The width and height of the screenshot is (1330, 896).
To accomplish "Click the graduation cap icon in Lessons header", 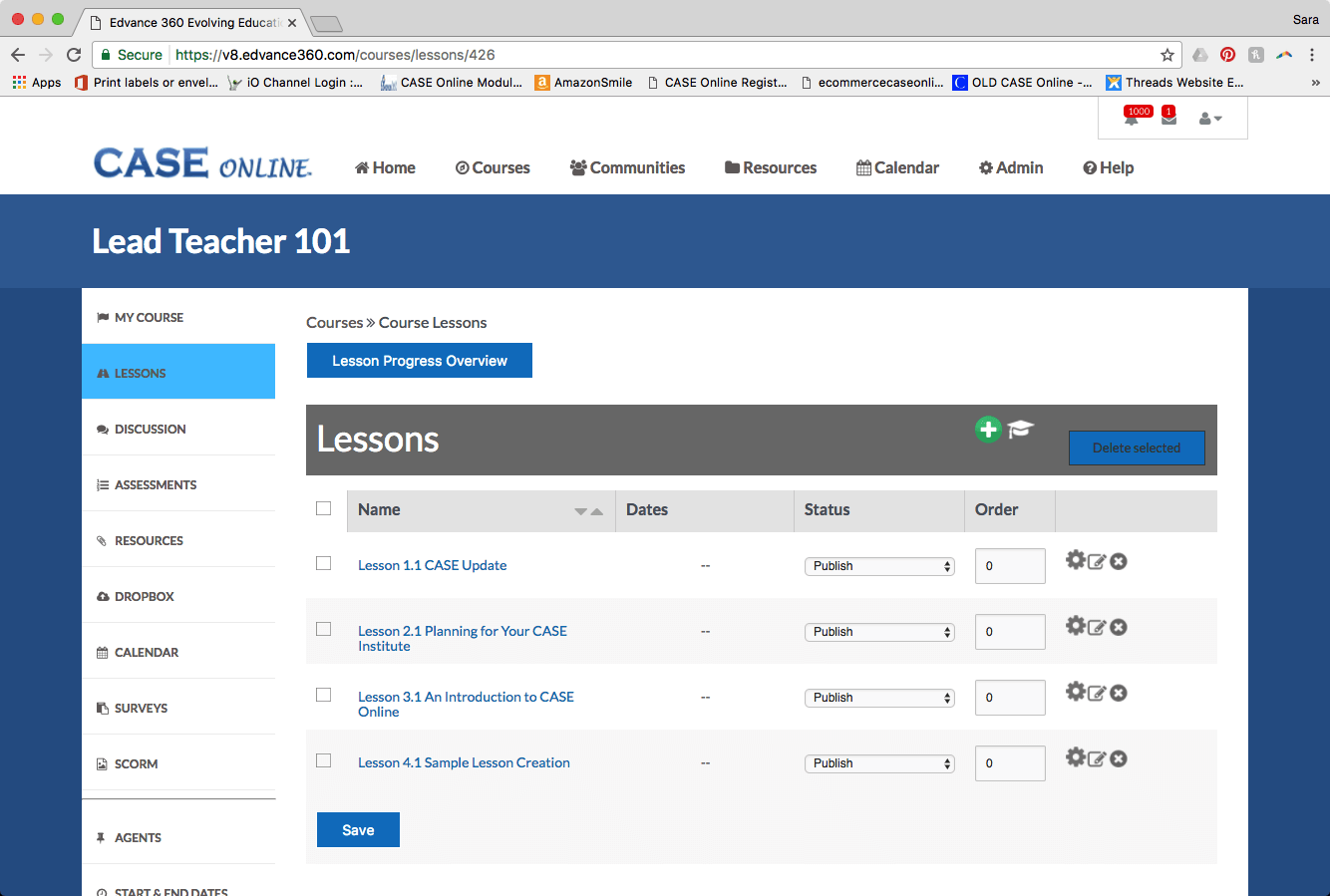I will coord(1020,430).
